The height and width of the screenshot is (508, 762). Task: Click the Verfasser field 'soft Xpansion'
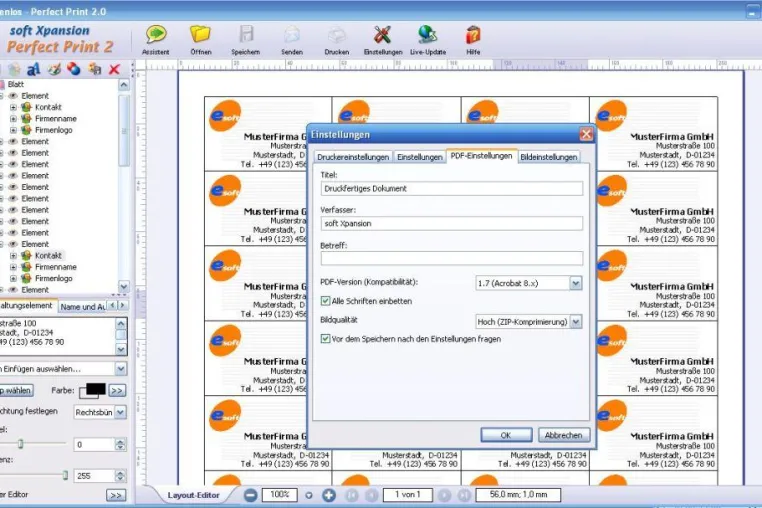point(451,224)
